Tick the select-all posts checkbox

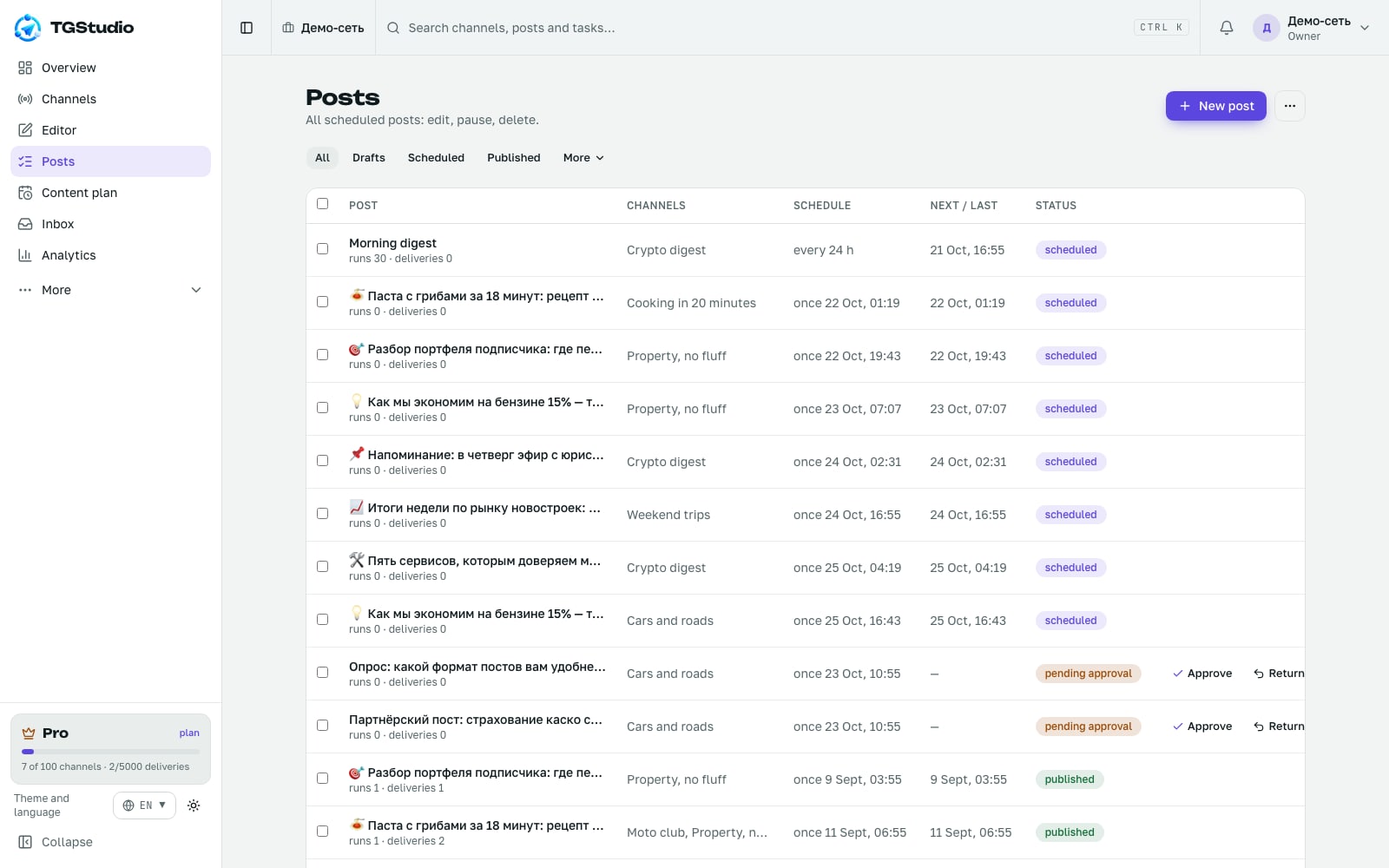pos(323,204)
